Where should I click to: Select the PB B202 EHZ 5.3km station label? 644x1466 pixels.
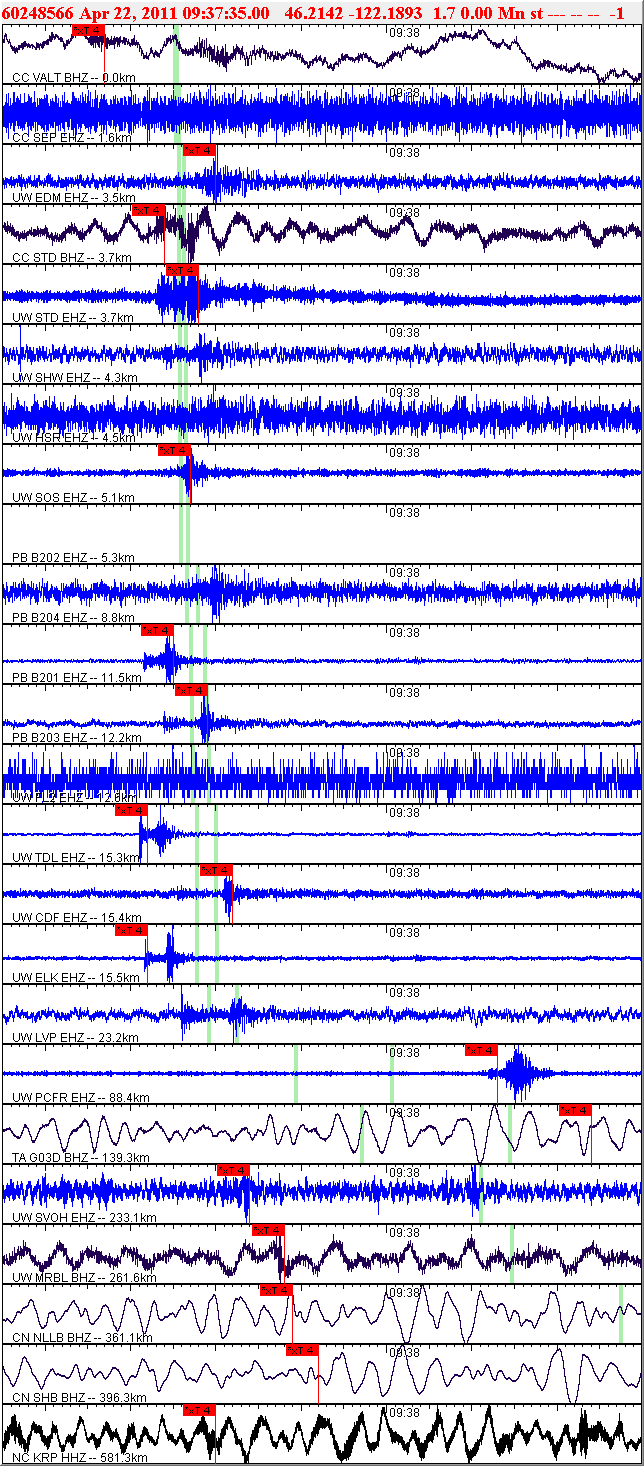coord(73,557)
